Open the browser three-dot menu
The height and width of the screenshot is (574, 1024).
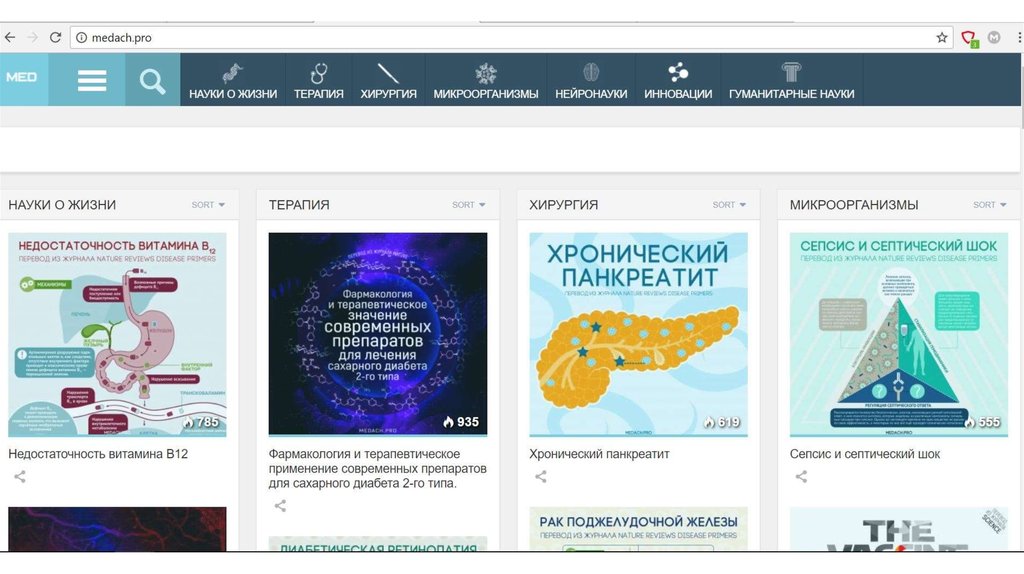click(1019, 38)
